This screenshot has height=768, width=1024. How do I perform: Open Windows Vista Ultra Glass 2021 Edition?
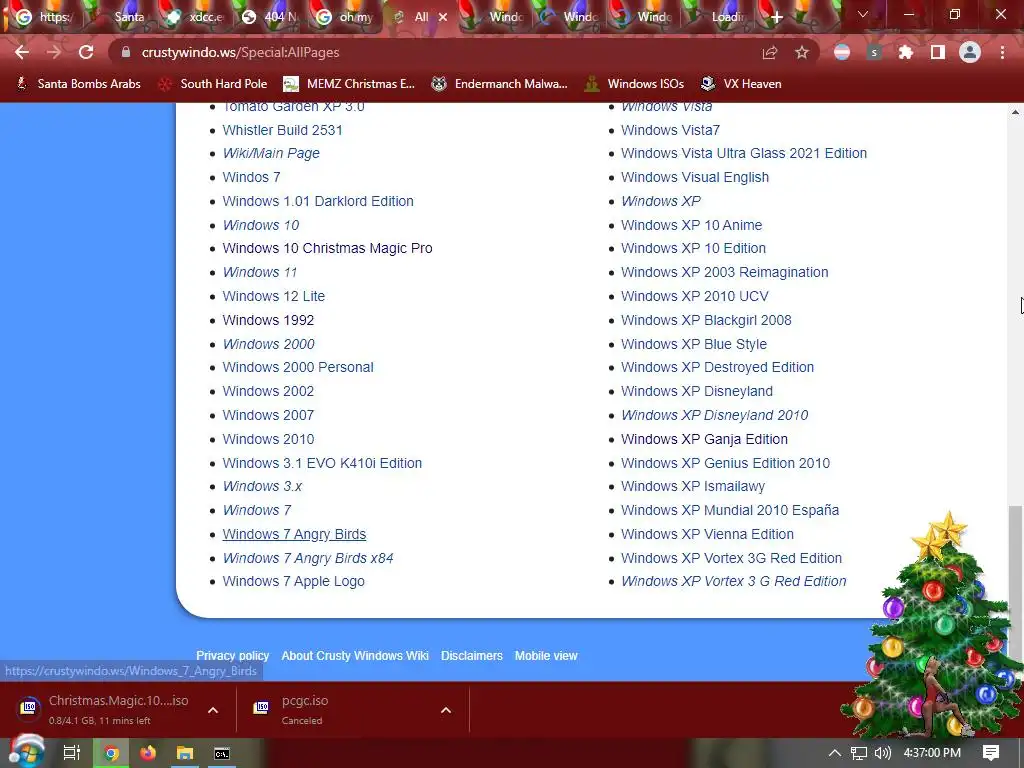click(x=744, y=153)
